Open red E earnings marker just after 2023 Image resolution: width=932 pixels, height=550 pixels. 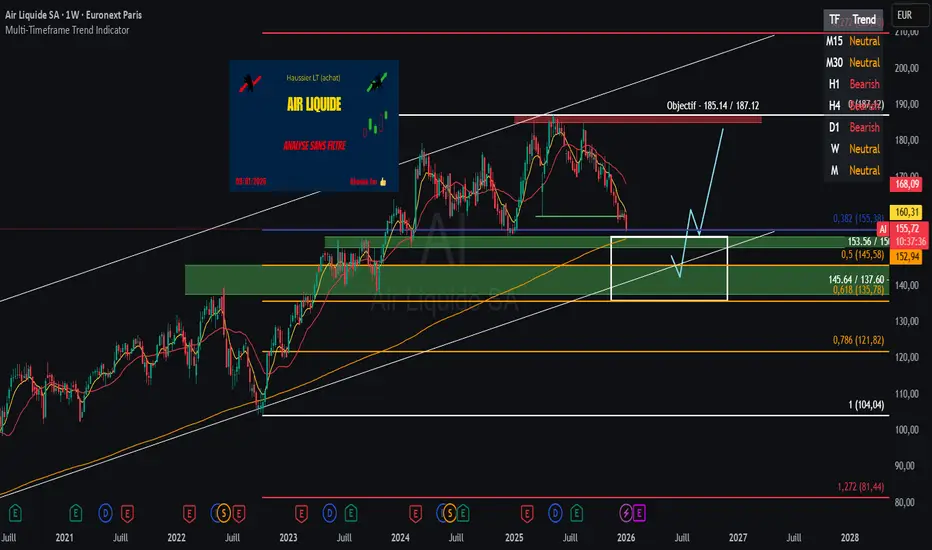tap(301, 513)
